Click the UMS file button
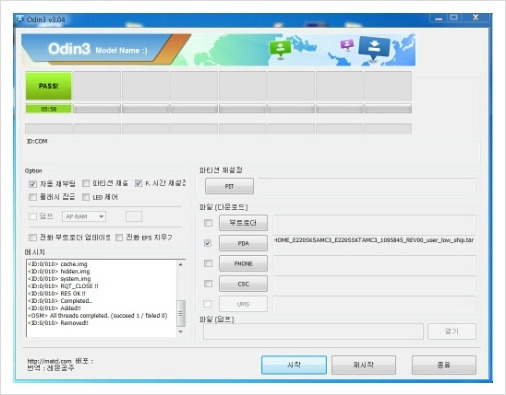 coord(243,304)
